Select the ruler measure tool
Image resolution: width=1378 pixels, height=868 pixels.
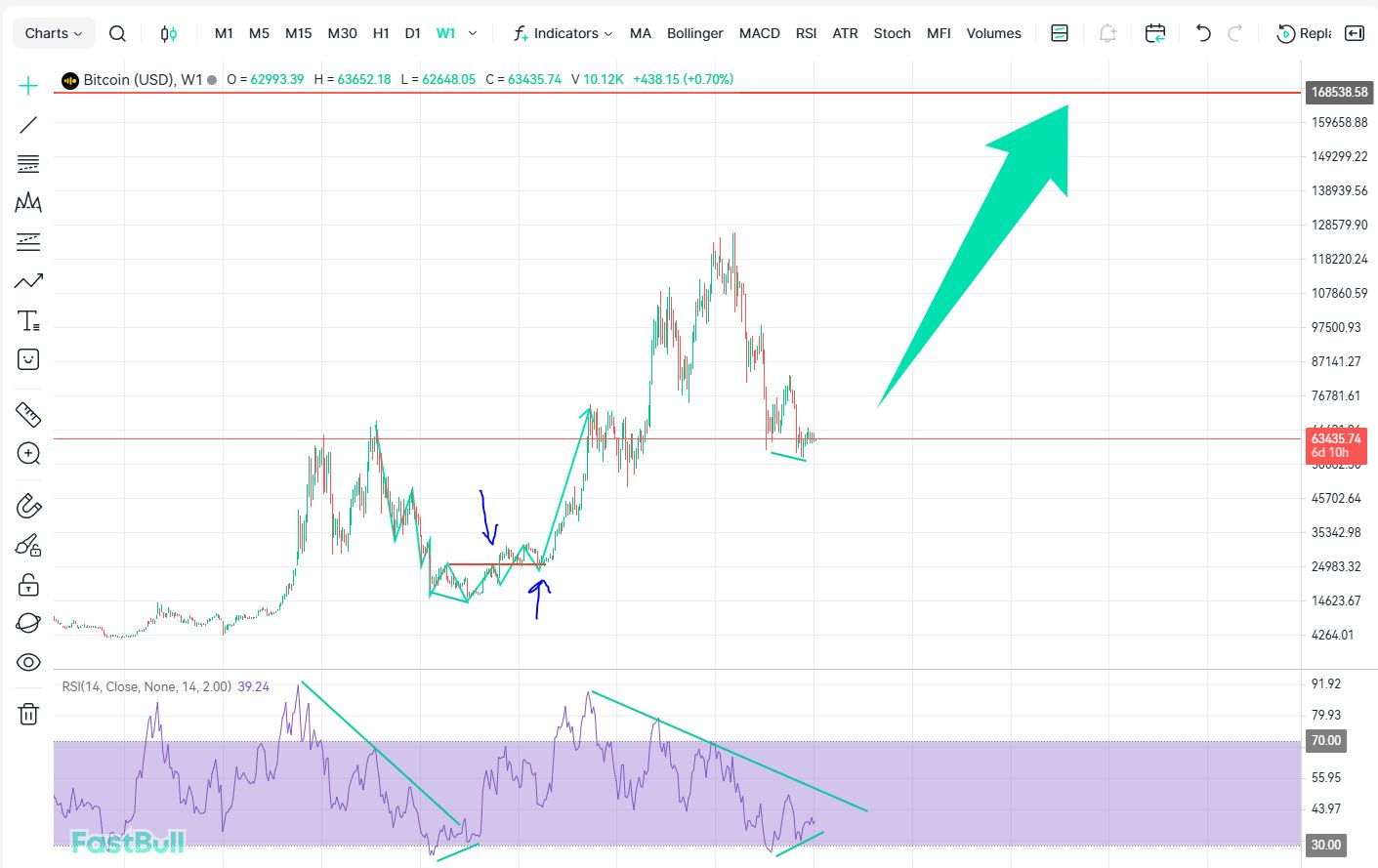[28, 415]
